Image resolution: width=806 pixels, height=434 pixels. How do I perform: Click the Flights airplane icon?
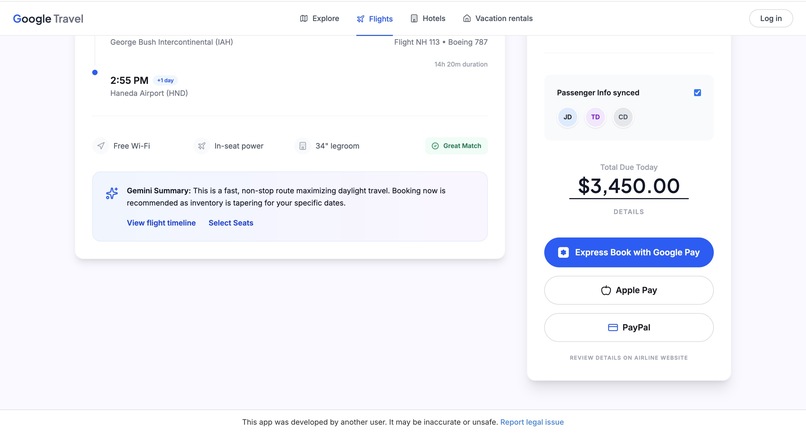coord(360,19)
